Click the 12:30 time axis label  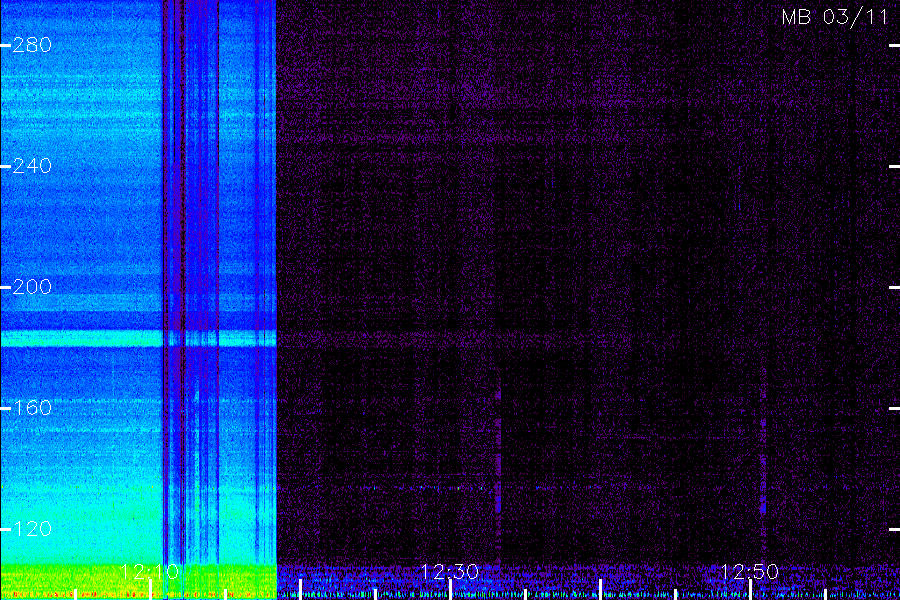click(449, 571)
